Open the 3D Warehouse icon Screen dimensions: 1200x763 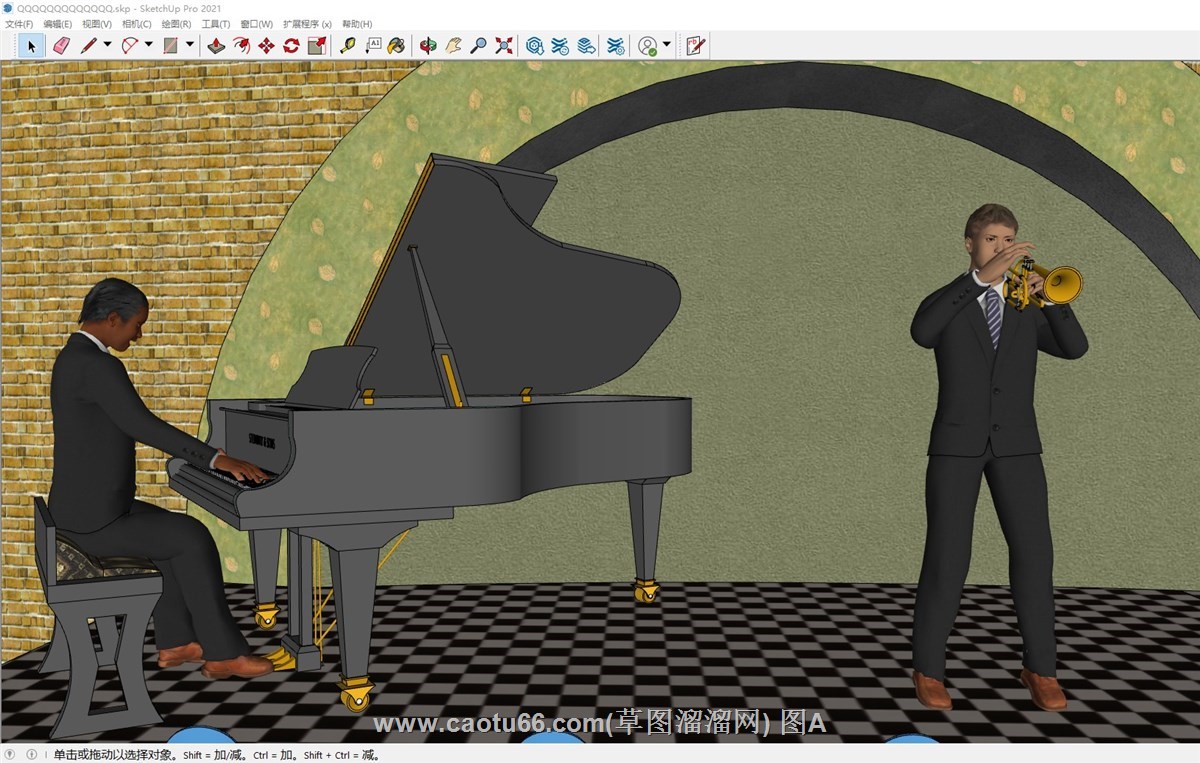click(x=535, y=45)
